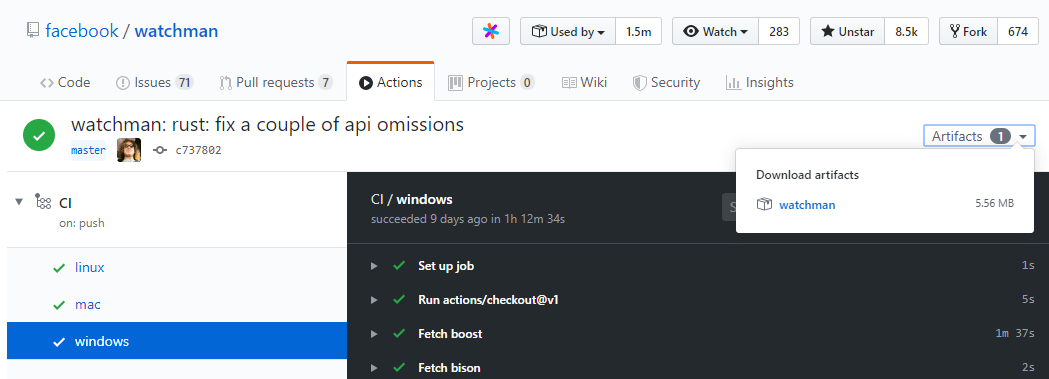Click the green success status check circle
The height and width of the screenshot is (379, 1049).
coord(39,136)
